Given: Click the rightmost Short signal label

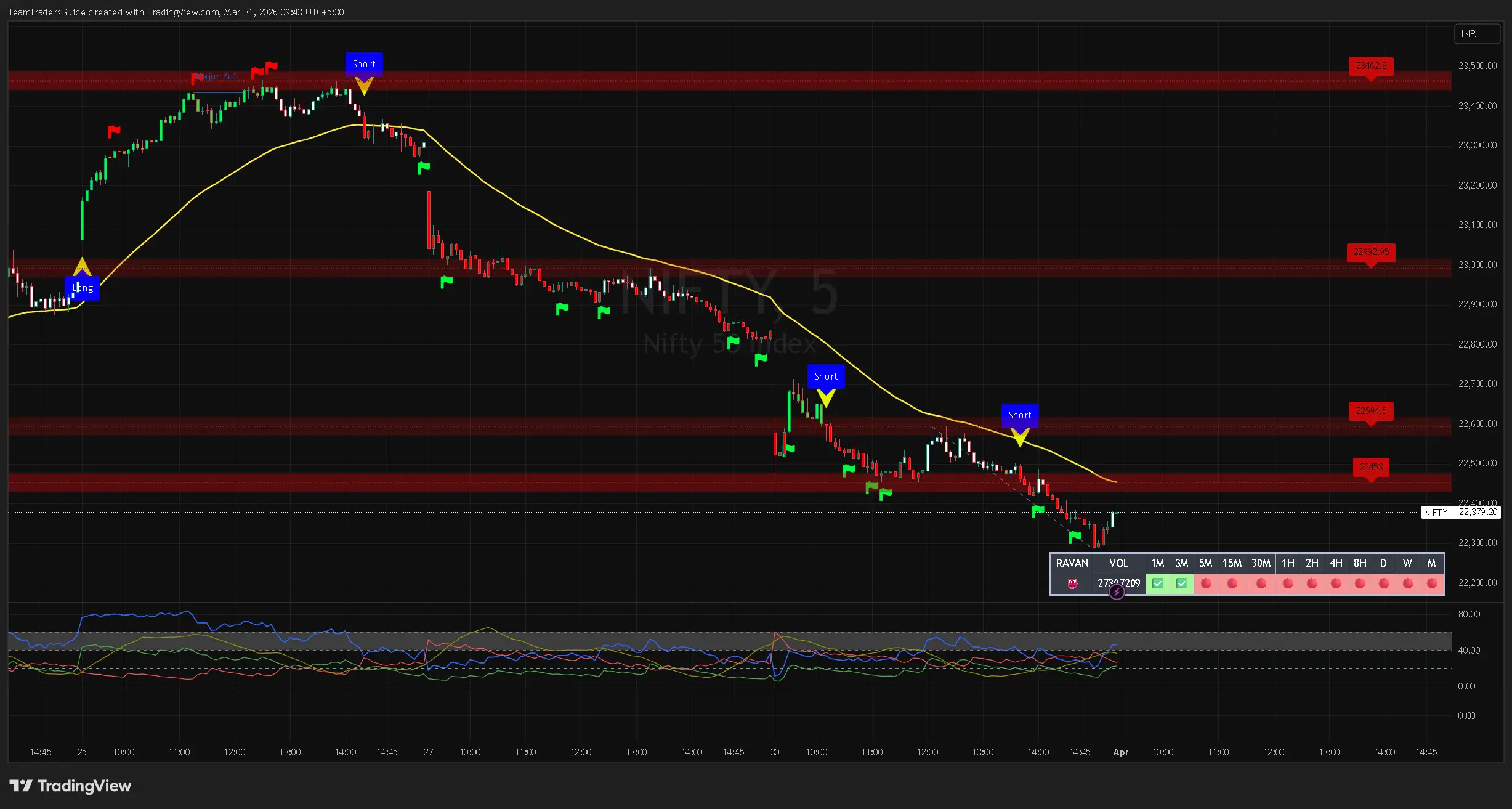Looking at the screenshot, I should point(1020,415).
